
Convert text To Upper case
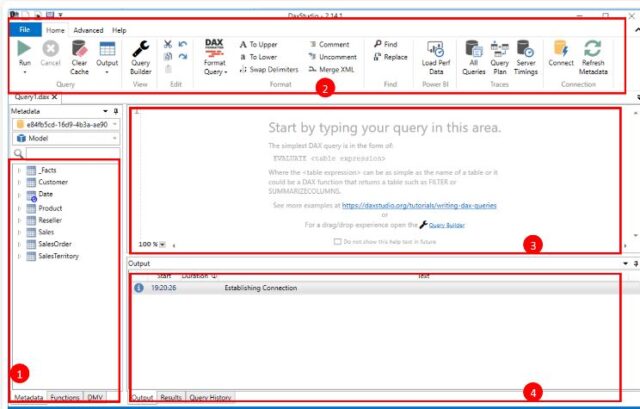(x=258, y=44)
